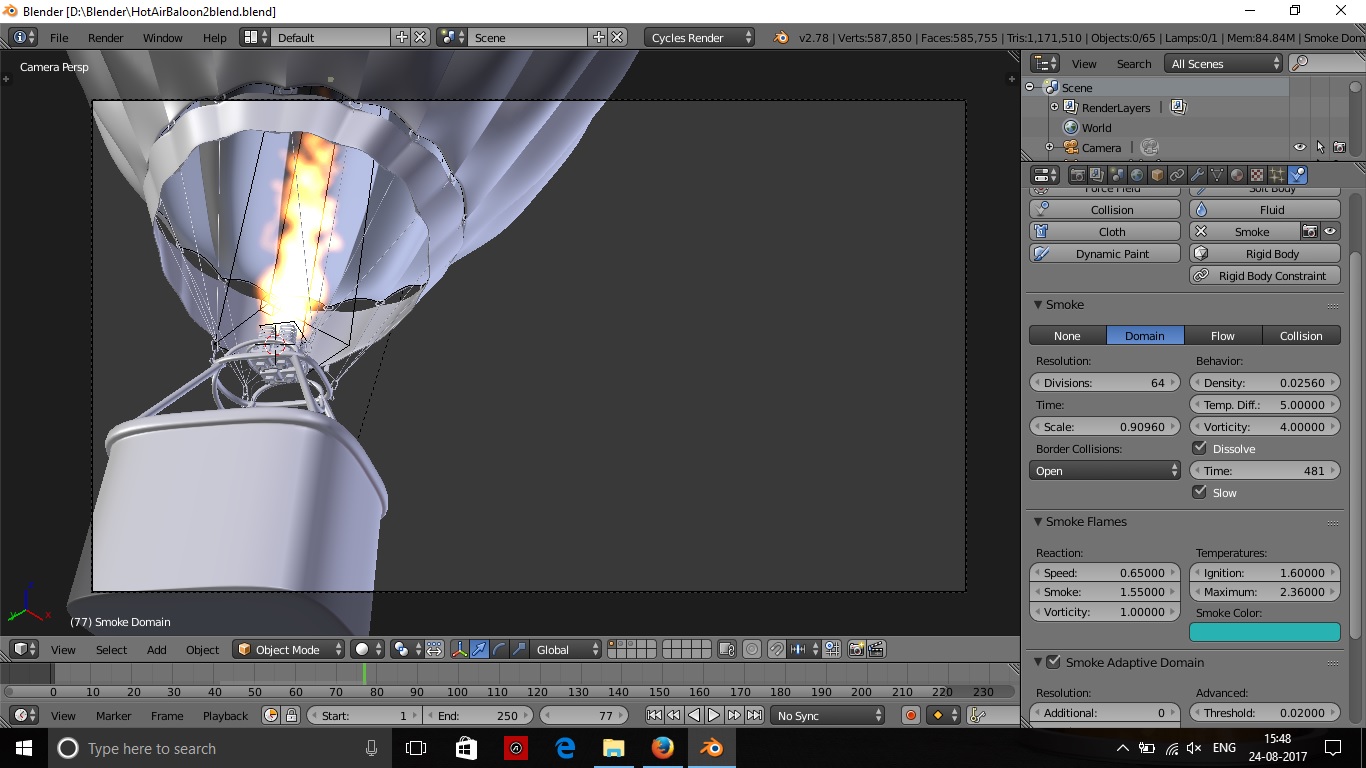1366x768 pixels.
Task: Toggle Smoke viewport visibility eye button
Action: 1330,231
